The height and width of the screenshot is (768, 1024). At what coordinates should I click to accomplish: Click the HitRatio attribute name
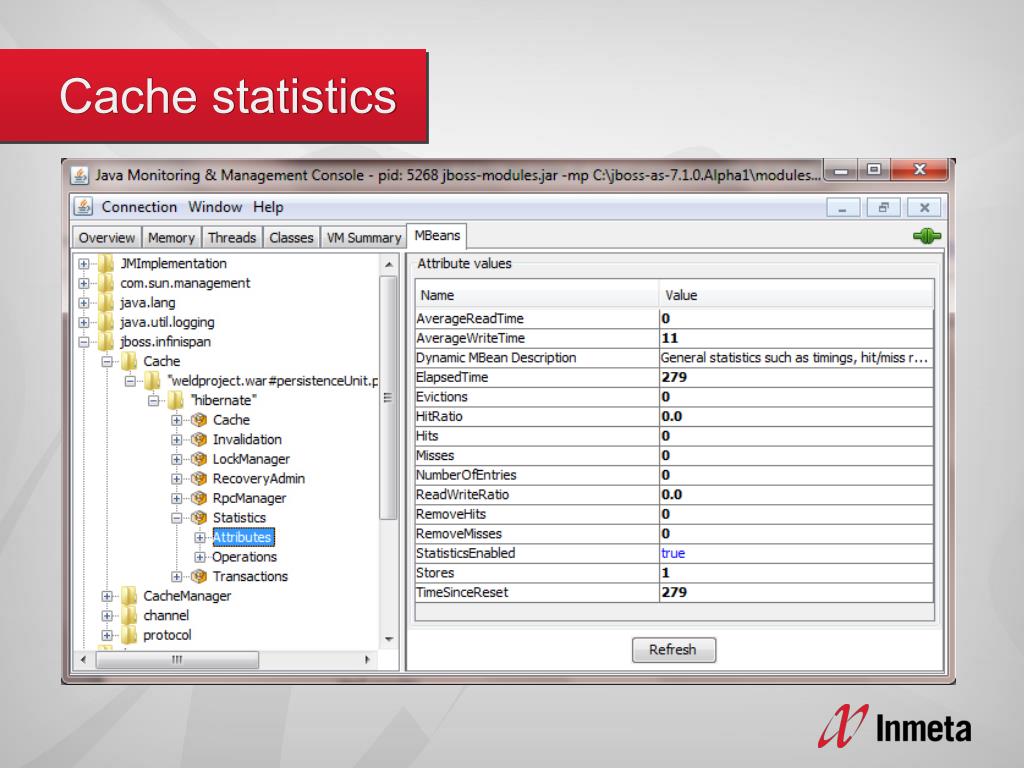pos(440,417)
